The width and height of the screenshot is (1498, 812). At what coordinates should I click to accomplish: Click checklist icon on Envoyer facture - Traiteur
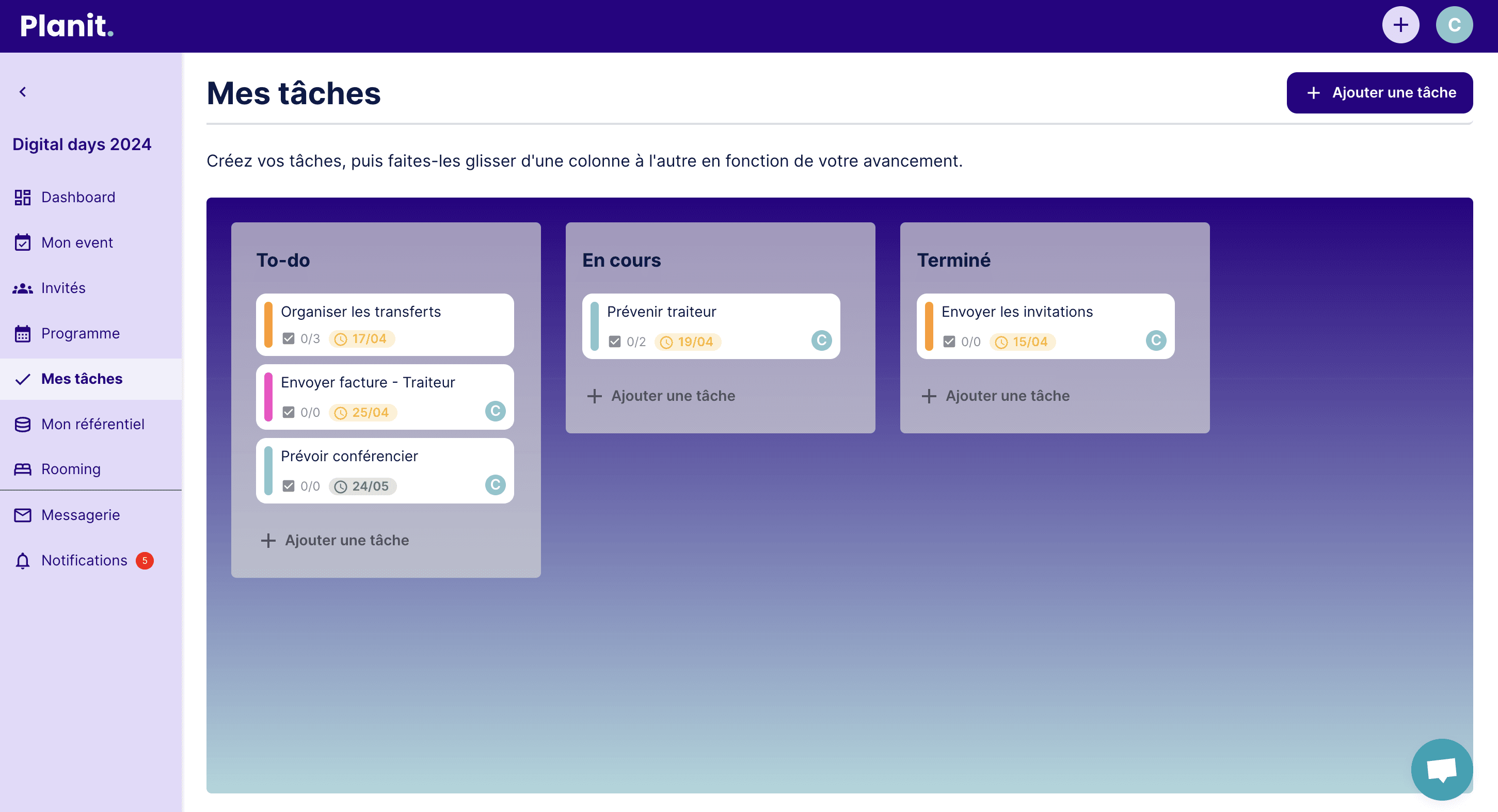tap(289, 412)
